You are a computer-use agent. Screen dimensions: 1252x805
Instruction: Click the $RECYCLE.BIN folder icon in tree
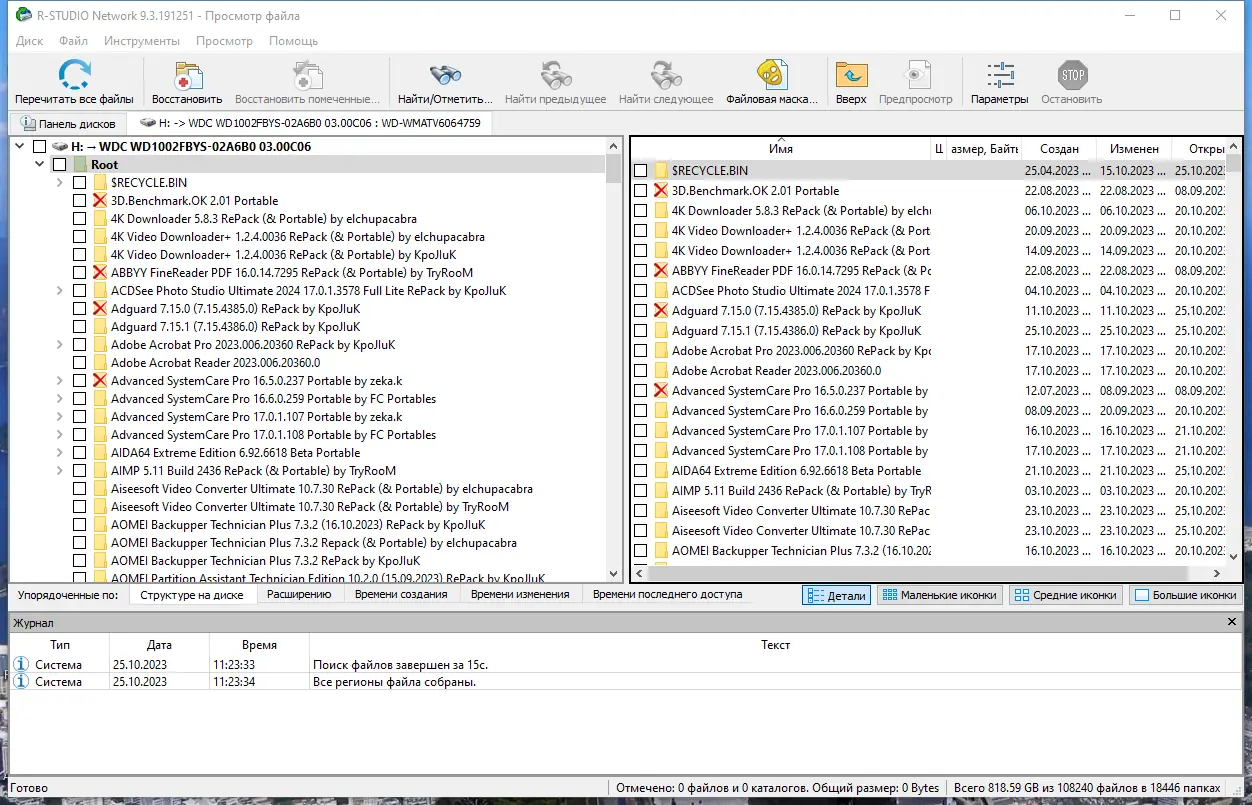100,183
